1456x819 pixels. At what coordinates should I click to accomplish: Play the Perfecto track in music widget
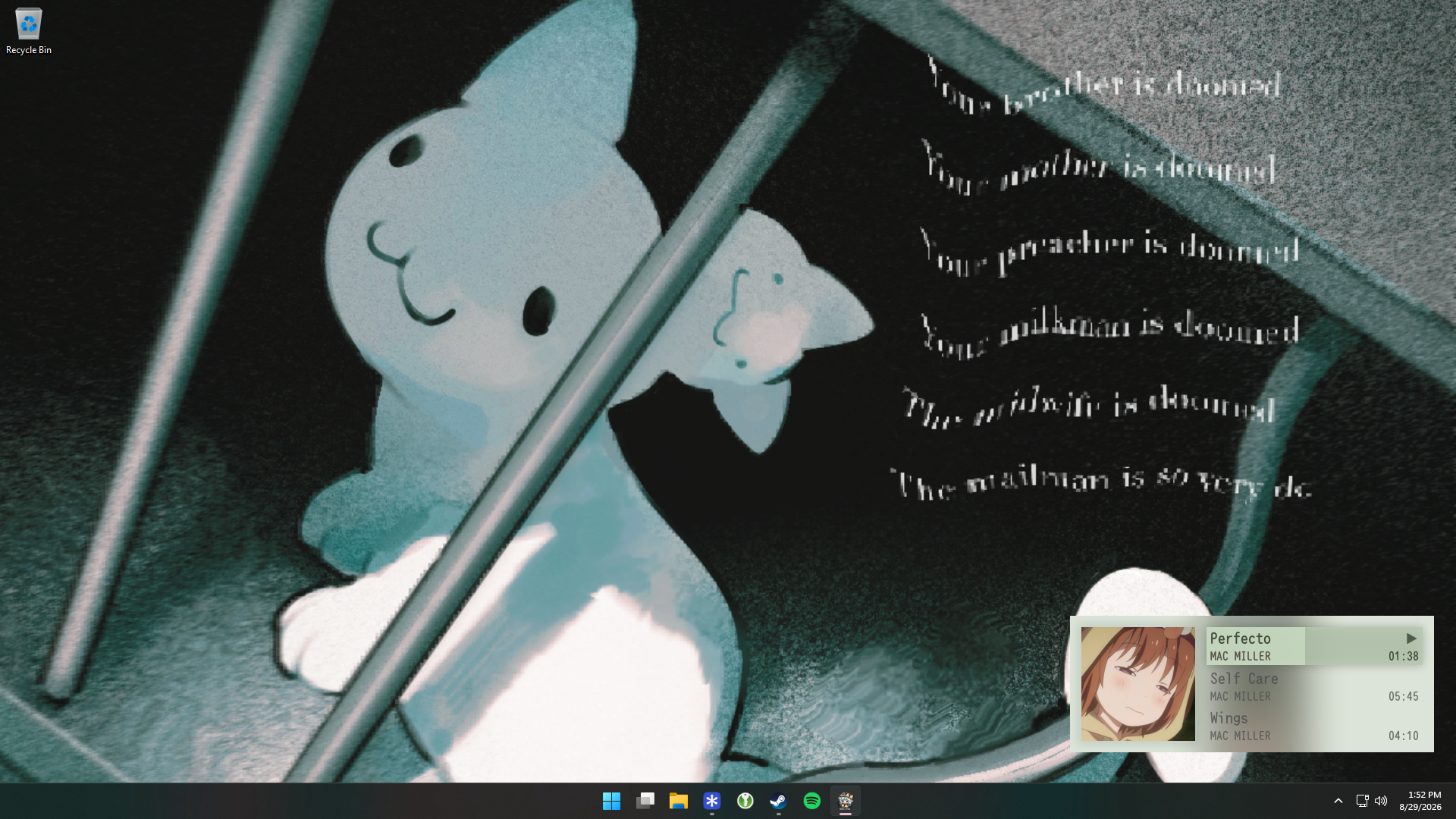point(1411,639)
